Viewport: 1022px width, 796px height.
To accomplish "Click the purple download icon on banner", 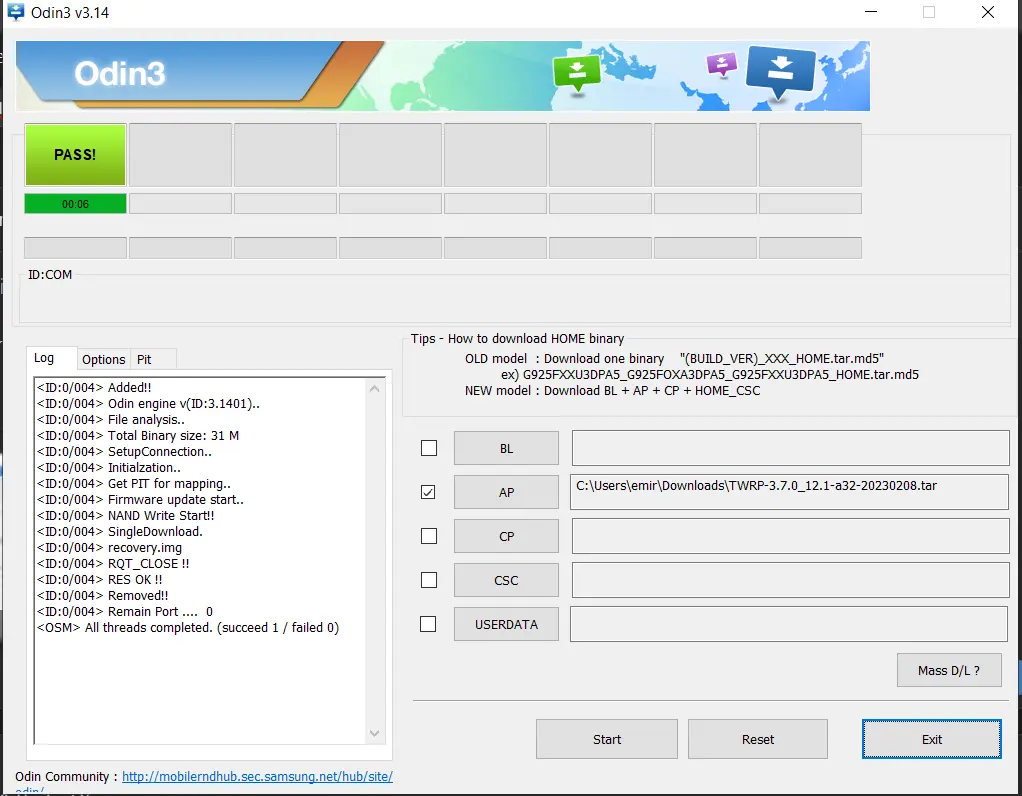I will pos(722,65).
